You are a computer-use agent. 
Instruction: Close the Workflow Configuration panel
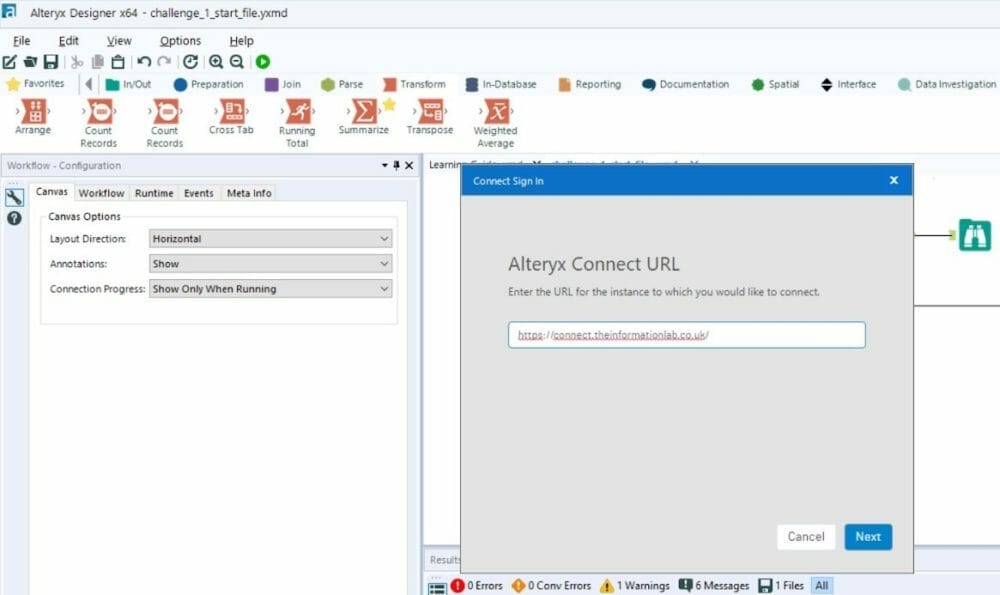(x=409, y=165)
